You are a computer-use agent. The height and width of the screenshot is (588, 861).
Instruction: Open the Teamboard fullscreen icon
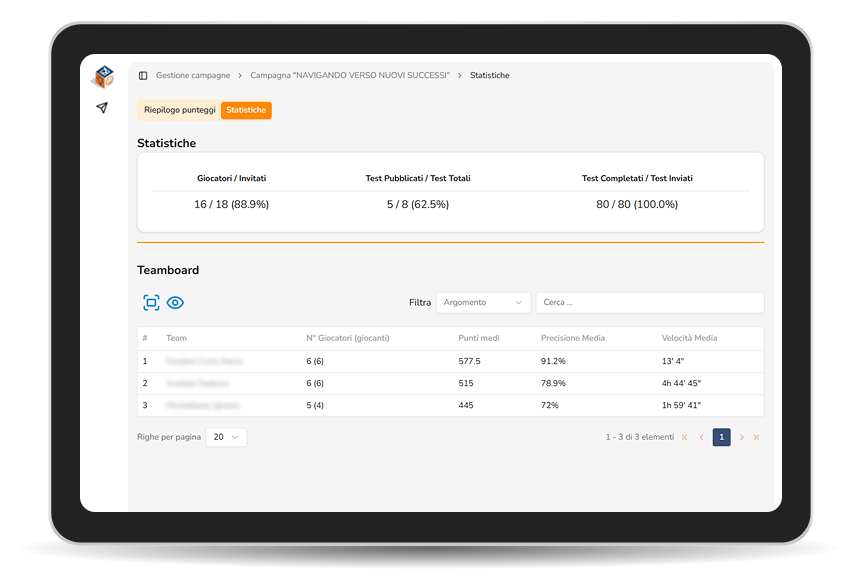coord(151,303)
